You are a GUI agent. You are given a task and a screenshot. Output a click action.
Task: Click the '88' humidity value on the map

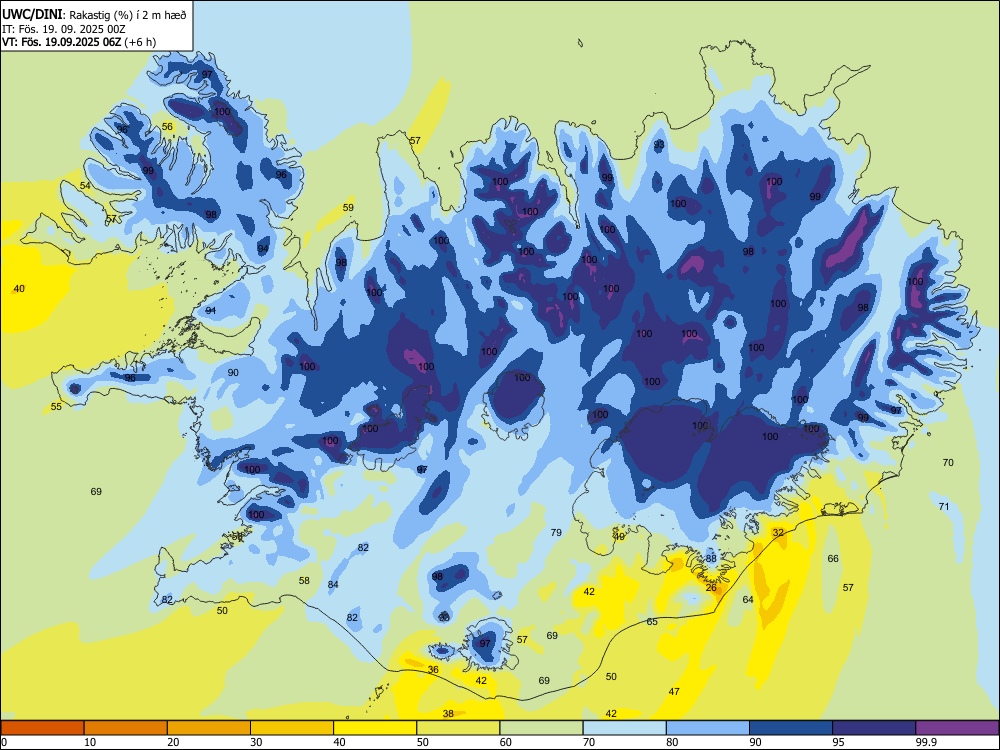click(711, 558)
